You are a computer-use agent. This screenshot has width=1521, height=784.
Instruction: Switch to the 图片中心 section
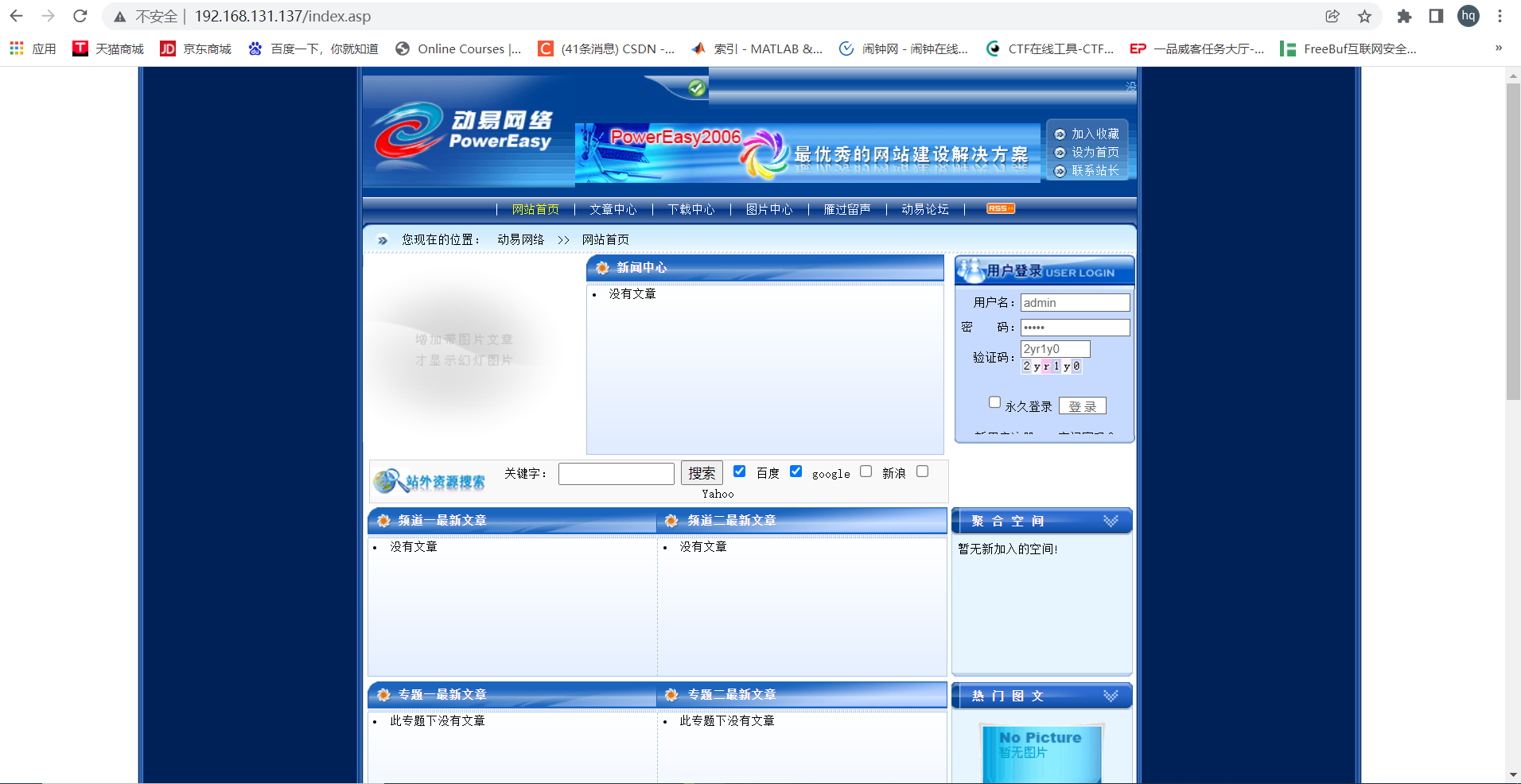click(768, 209)
